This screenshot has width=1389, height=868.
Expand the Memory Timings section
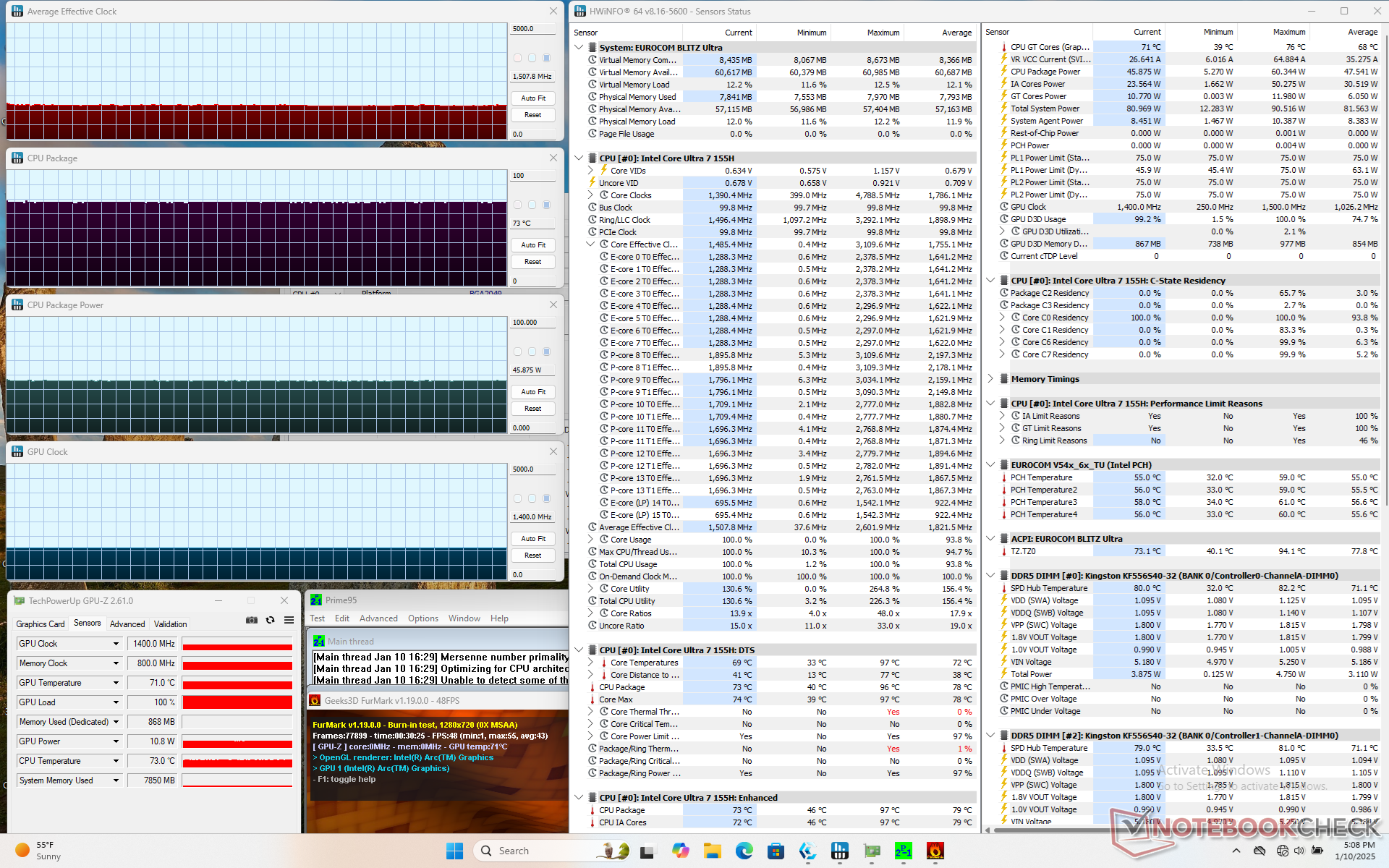pyautogui.click(x=990, y=379)
